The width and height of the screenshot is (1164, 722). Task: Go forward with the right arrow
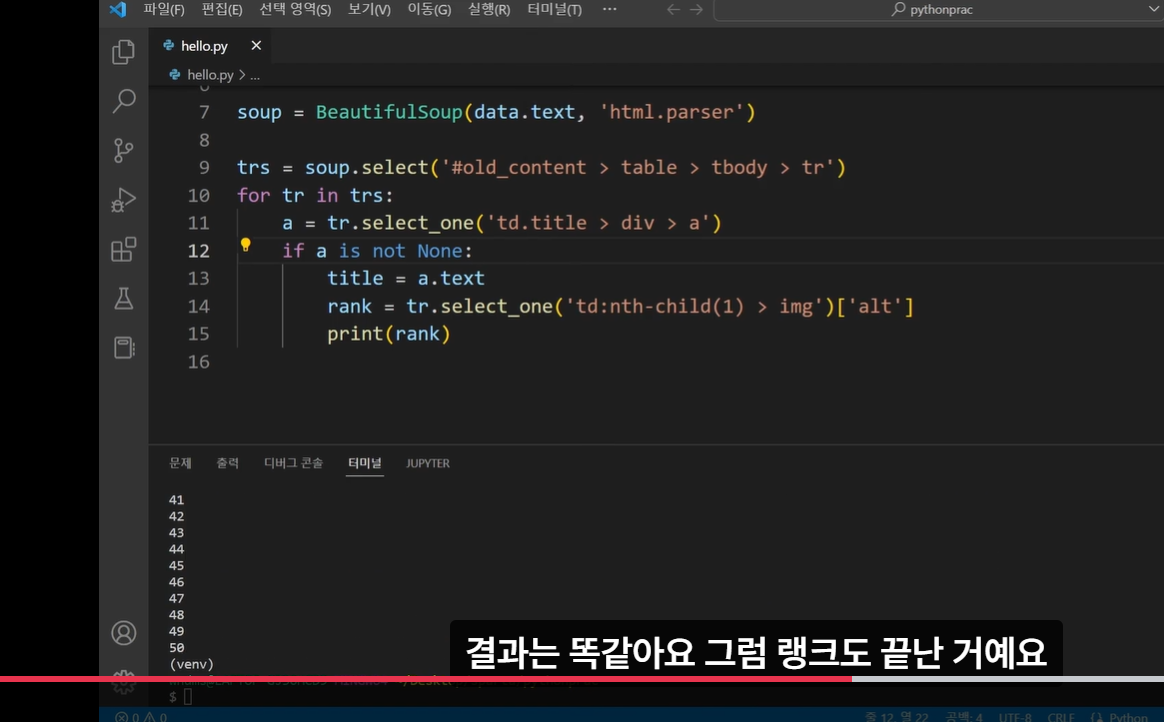696,10
